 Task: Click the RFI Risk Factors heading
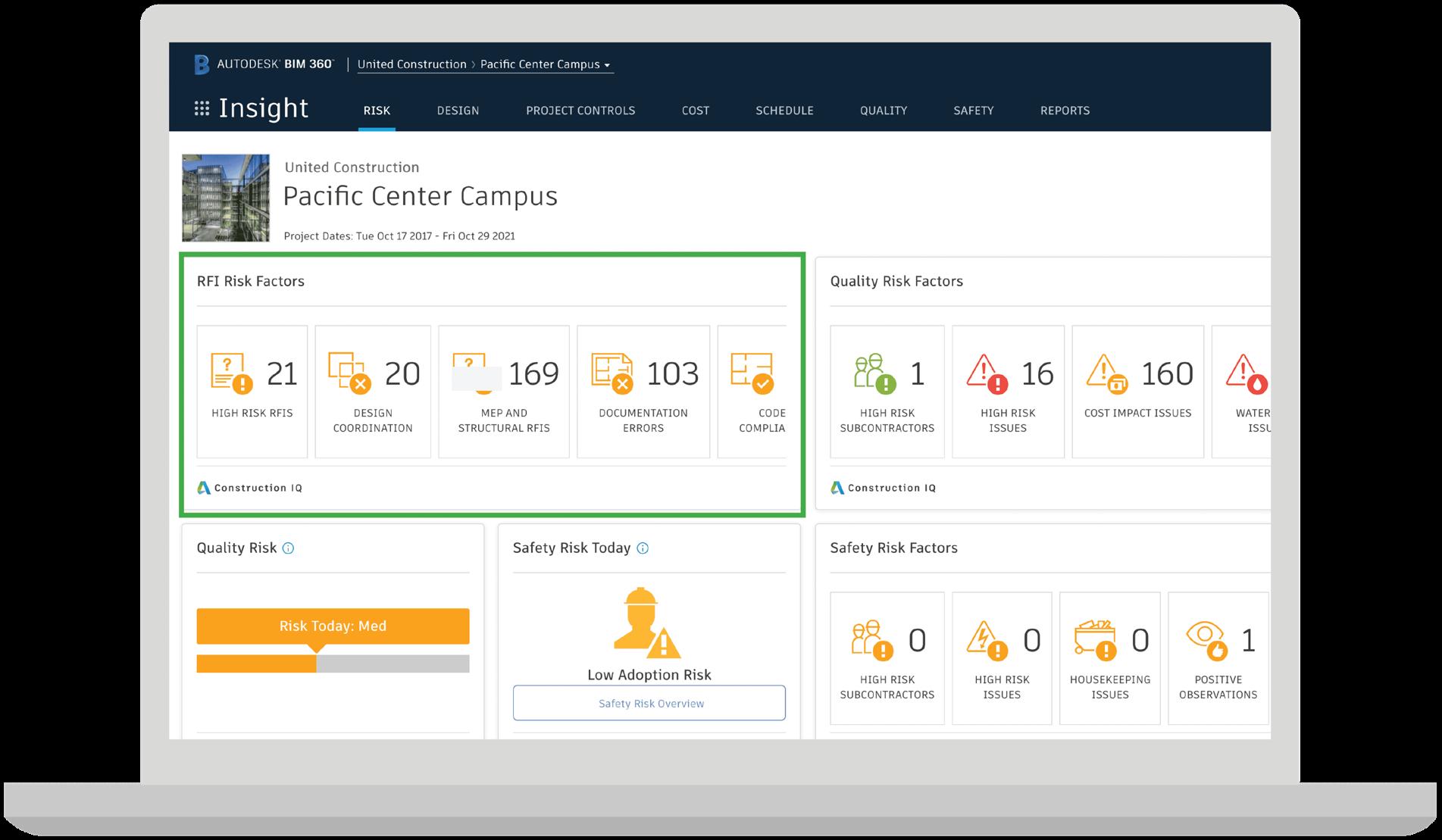click(251, 281)
